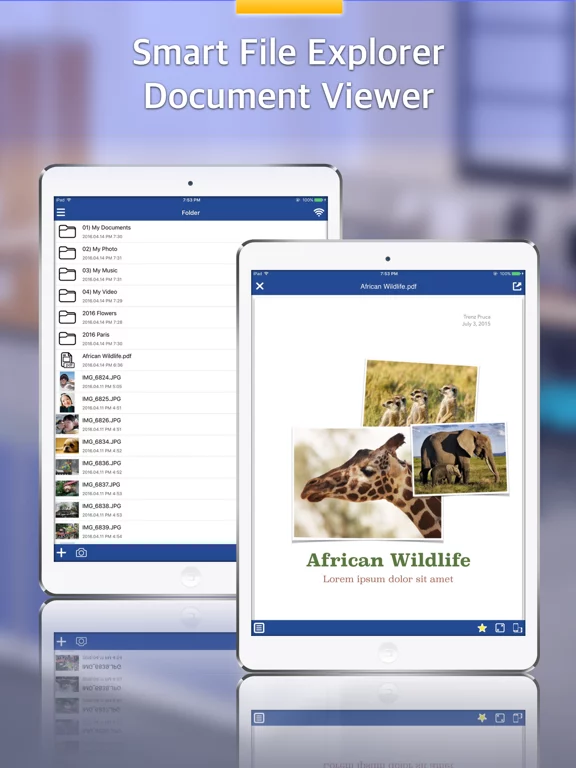The width and height of the screenshot is (576, 768).
Task: Select IMG_6825.JPG thumbnail
Action: pyautogui.click(x=67, y=403)
